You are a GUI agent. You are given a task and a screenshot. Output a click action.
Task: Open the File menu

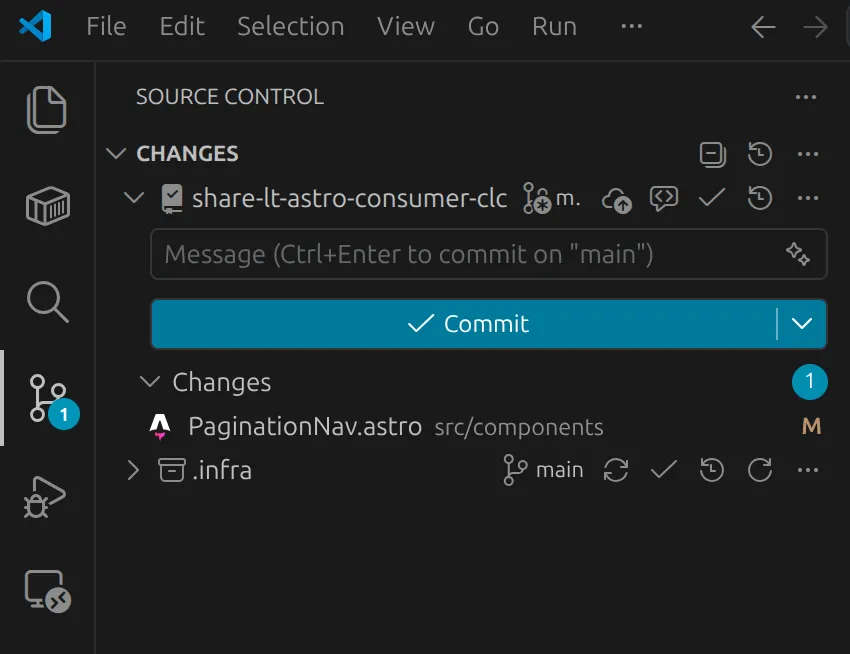click(x=106, y=27)
